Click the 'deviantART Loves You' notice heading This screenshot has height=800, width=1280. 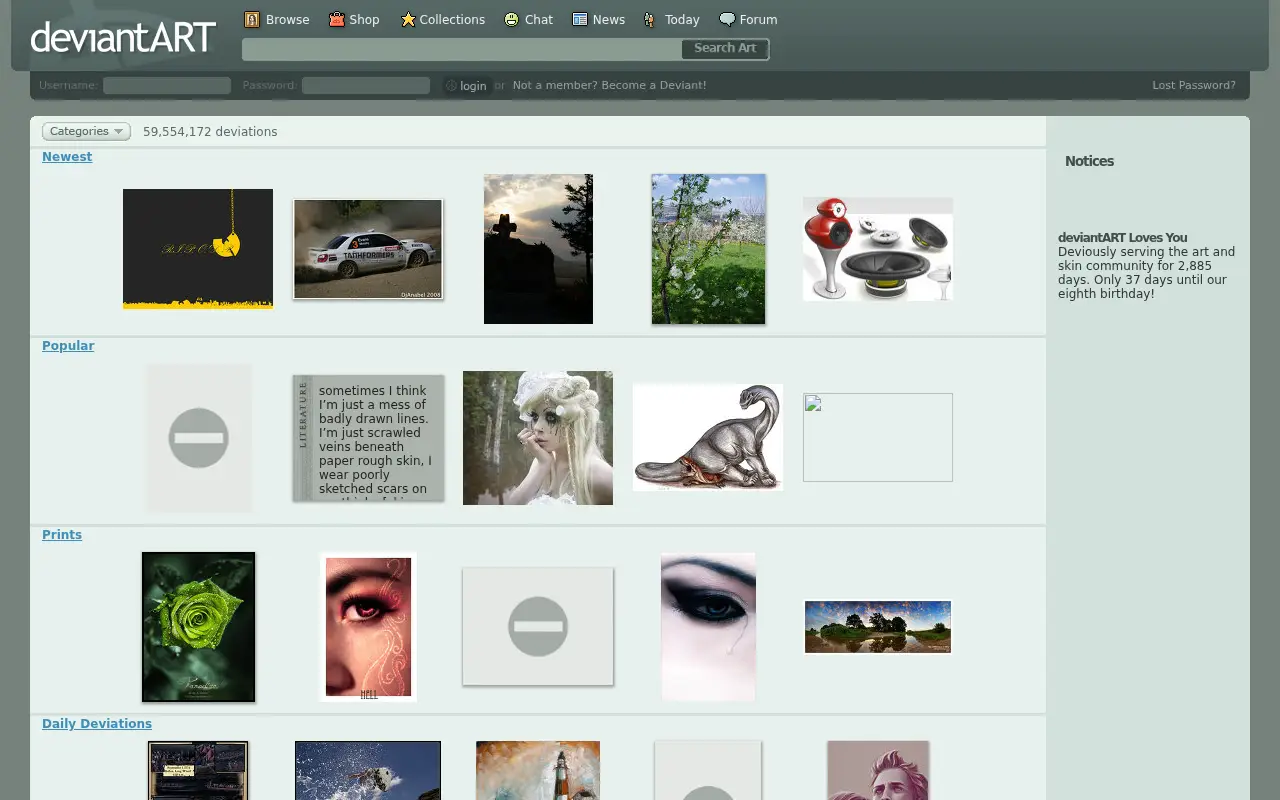pyautogui.click(x=1123, y=238)
